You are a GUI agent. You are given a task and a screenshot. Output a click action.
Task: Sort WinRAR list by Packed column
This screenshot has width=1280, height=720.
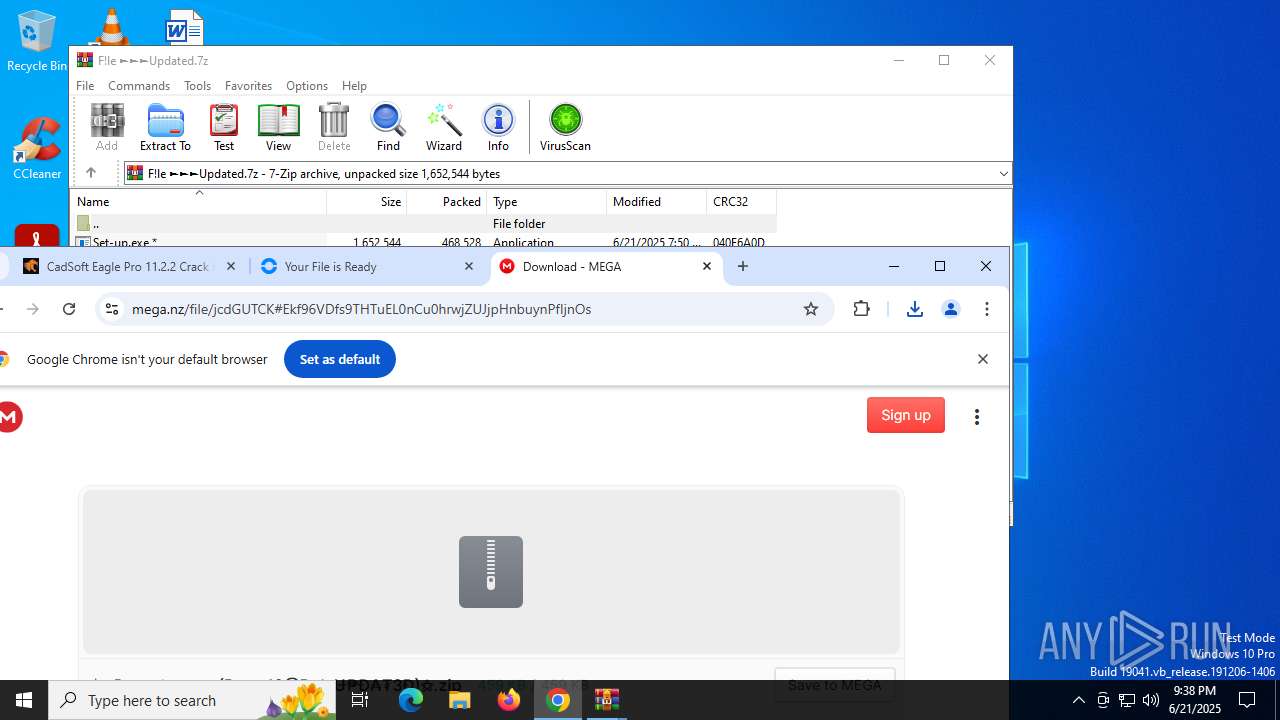coord(447,202)
